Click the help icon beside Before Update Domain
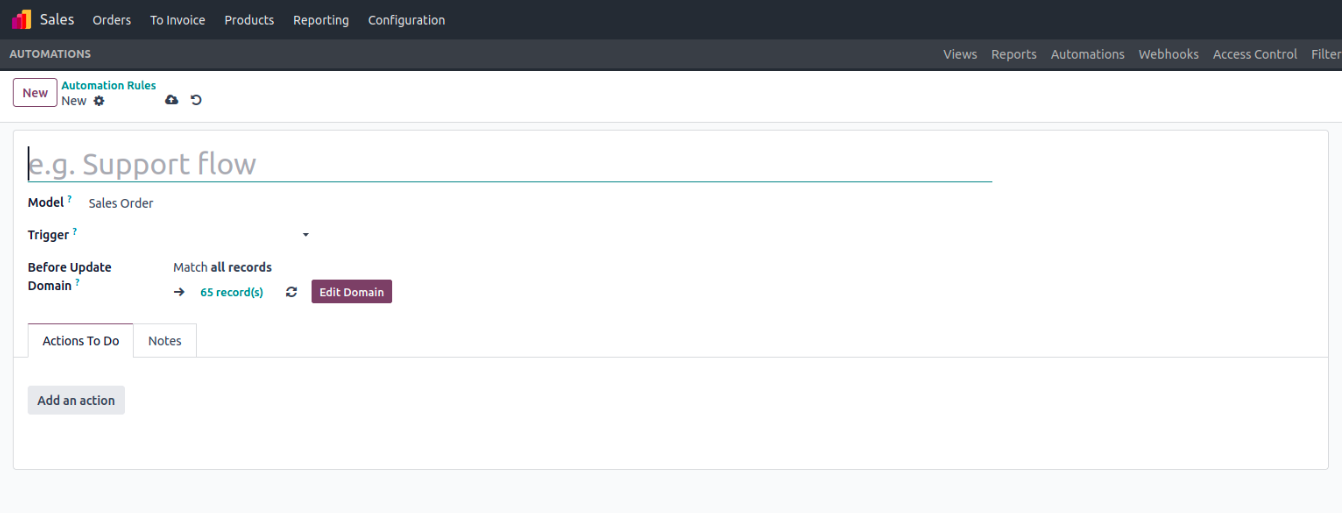 click(x=77, y=283)
